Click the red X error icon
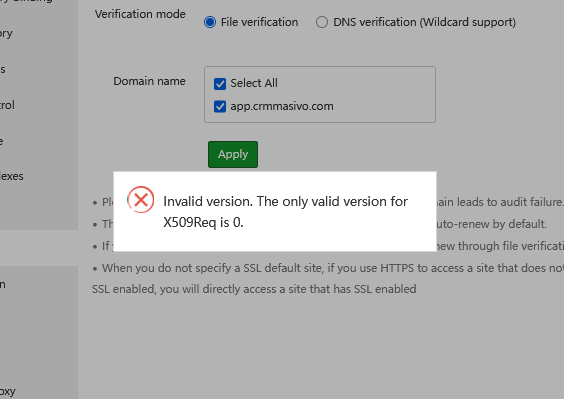Viewport: 564px width, 399px height. 141,200
